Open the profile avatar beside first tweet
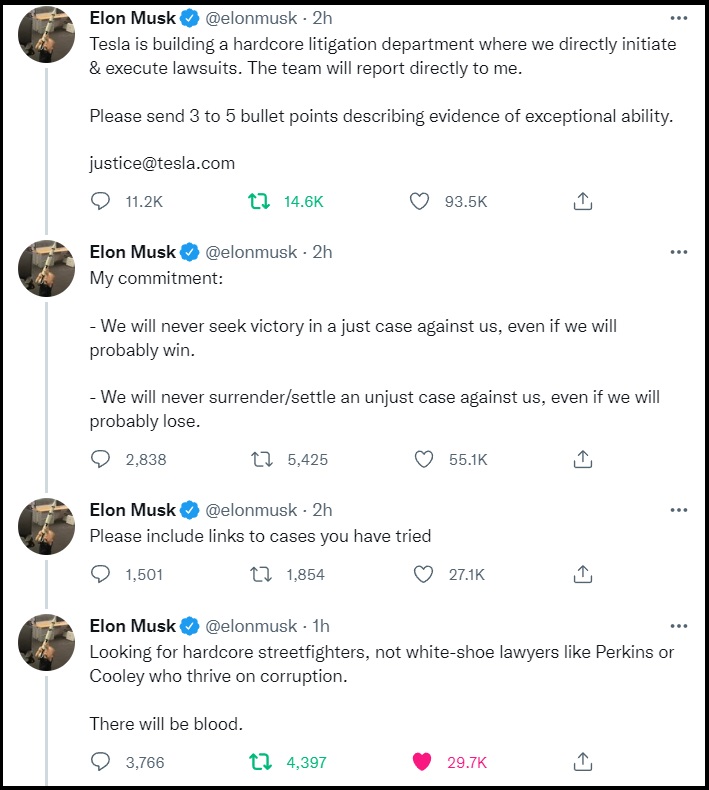Image resolution: width=709 pixels, height=790 pixels. (46, 35)
